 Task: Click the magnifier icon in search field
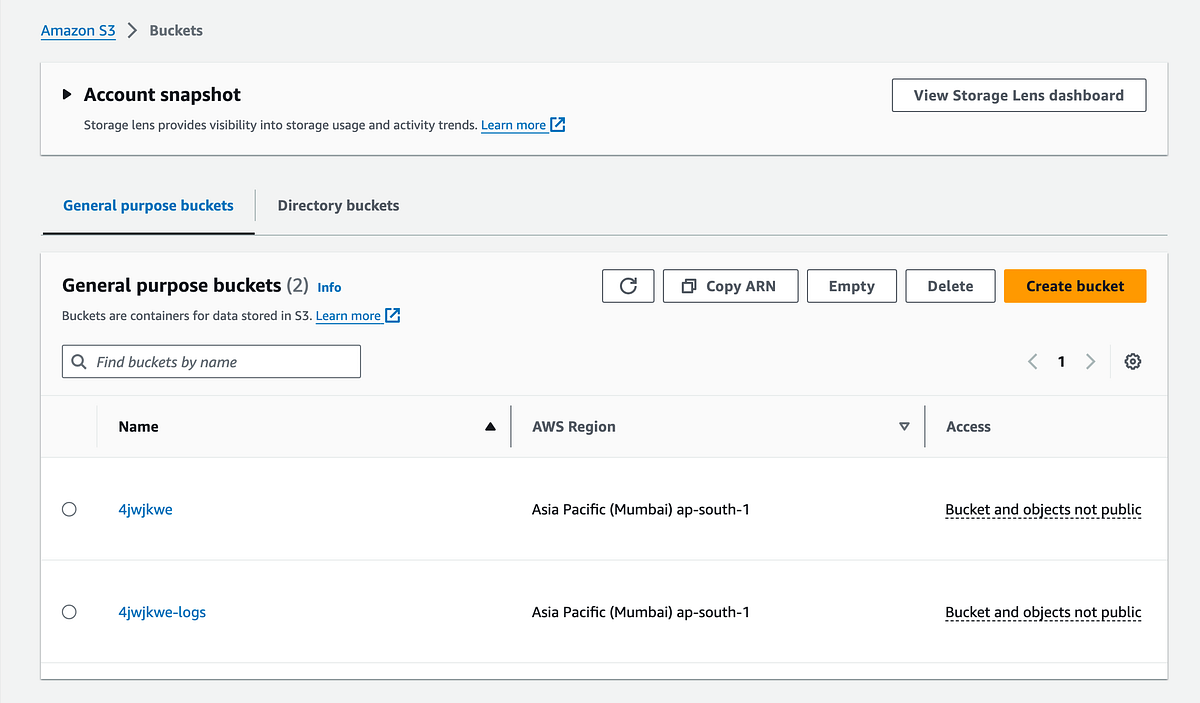tap(79, 361)
